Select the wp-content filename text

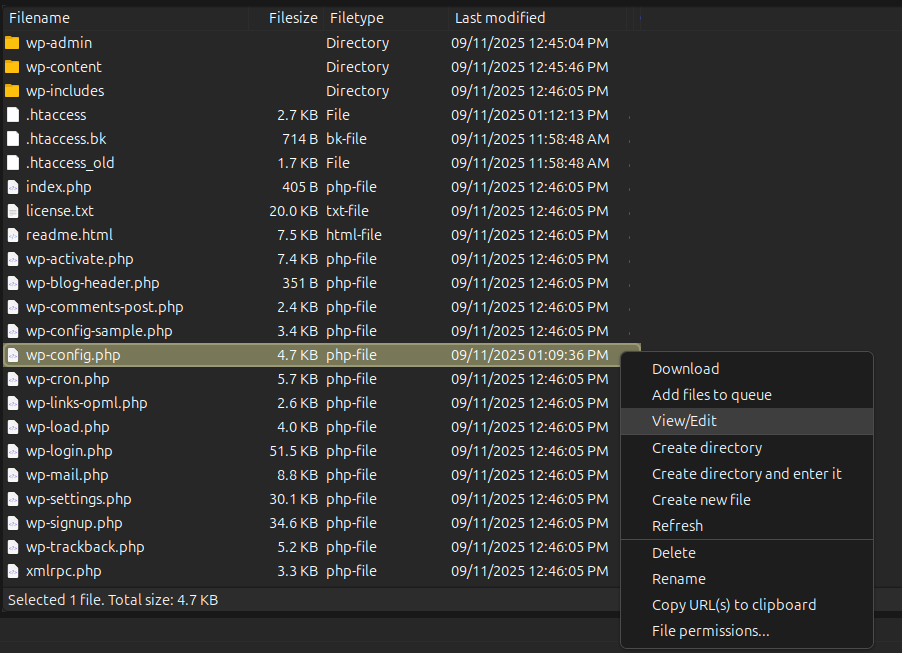click(x=64, y=67)
